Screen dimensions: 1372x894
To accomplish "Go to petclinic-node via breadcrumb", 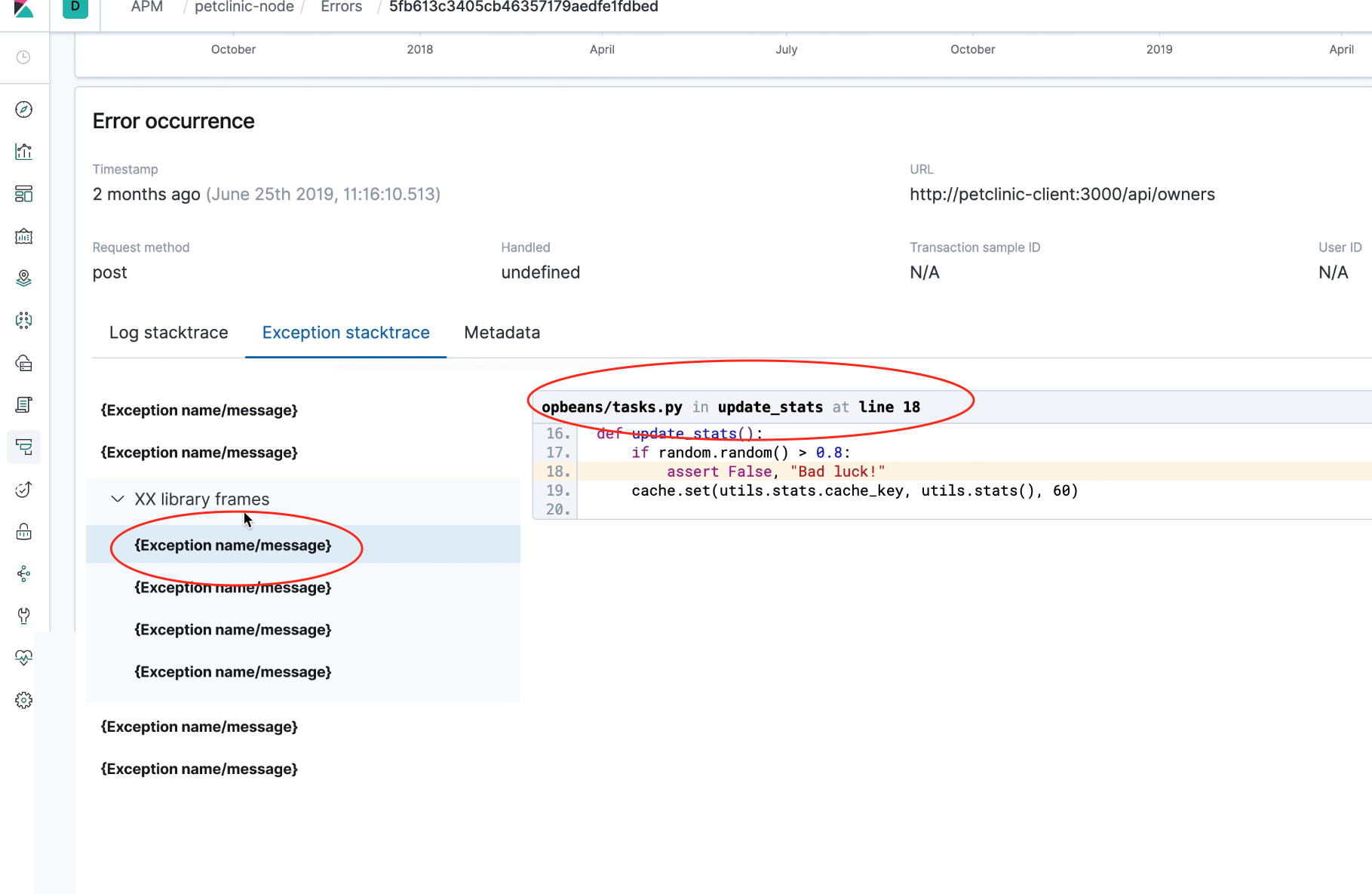I will pyautogui.click(x=244, y=7).
